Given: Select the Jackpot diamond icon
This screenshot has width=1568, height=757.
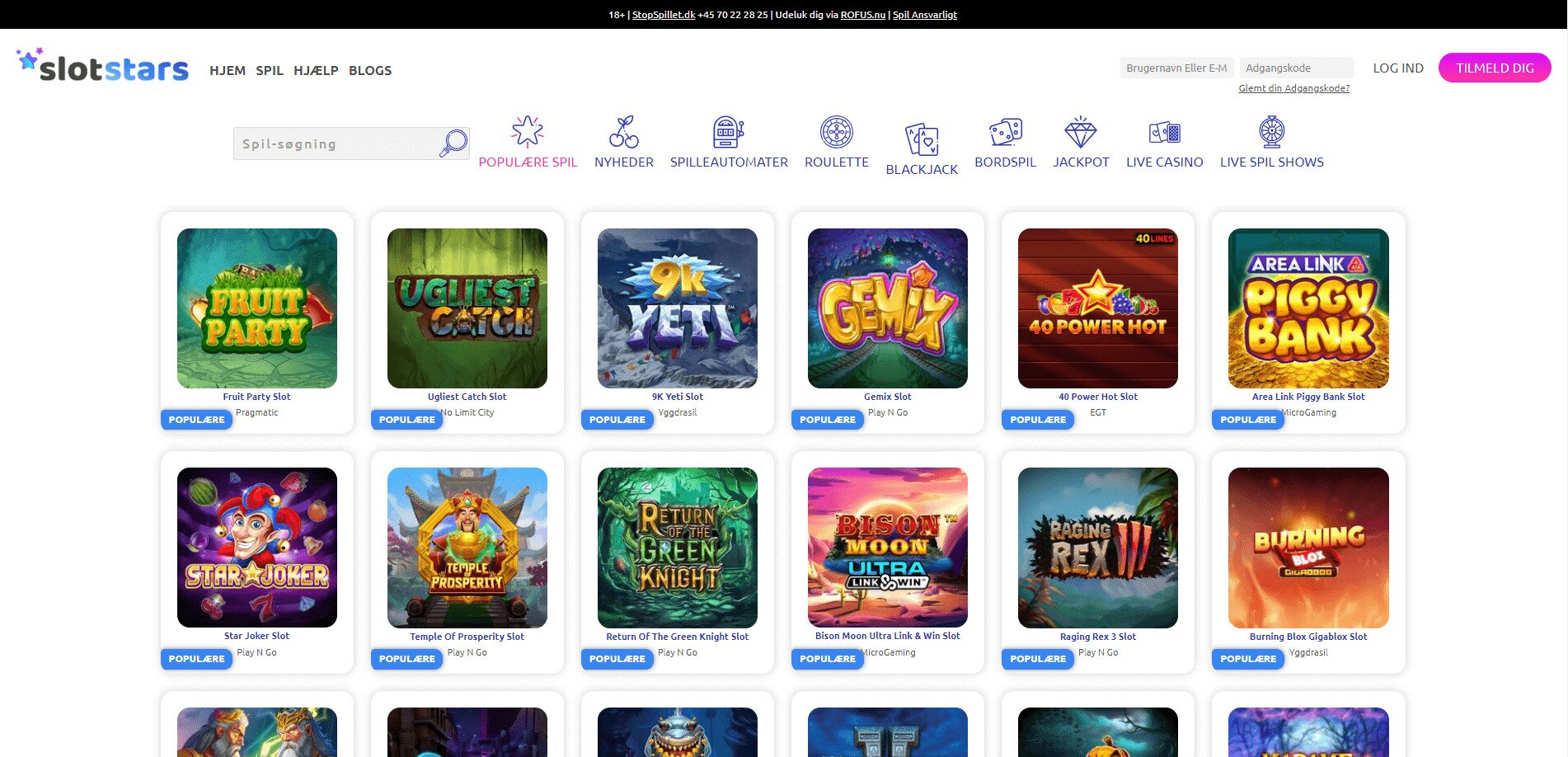Looking at the screenshot, I should pyautogui.click(x=1081, y=131).
